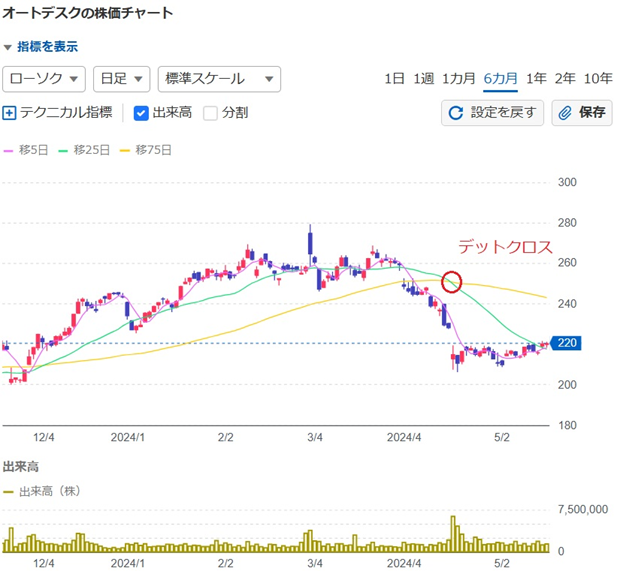
Task: Select the 1年 period tab
Action: (x=536, y=79)
